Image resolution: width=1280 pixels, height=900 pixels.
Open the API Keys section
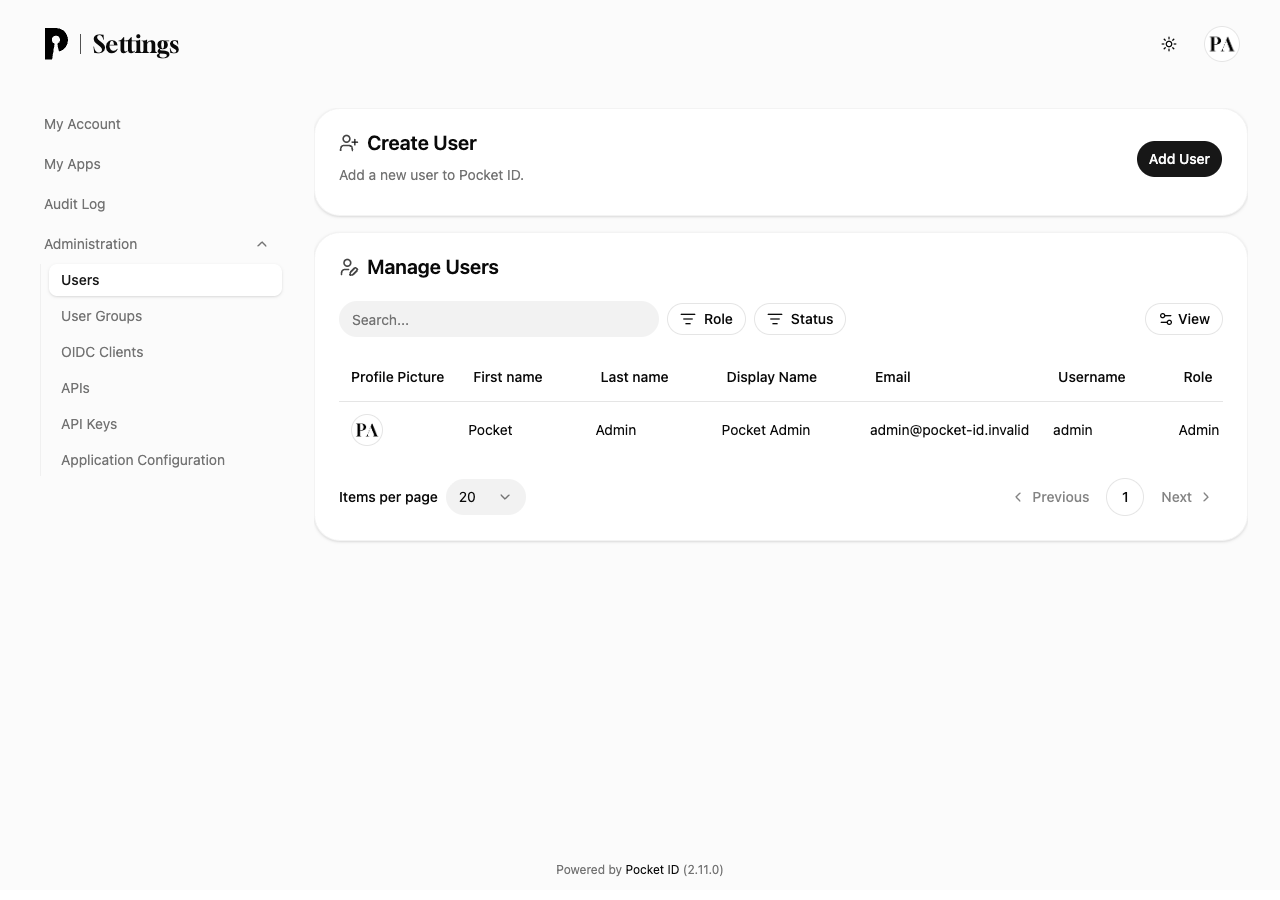click(x=89, y=424)
